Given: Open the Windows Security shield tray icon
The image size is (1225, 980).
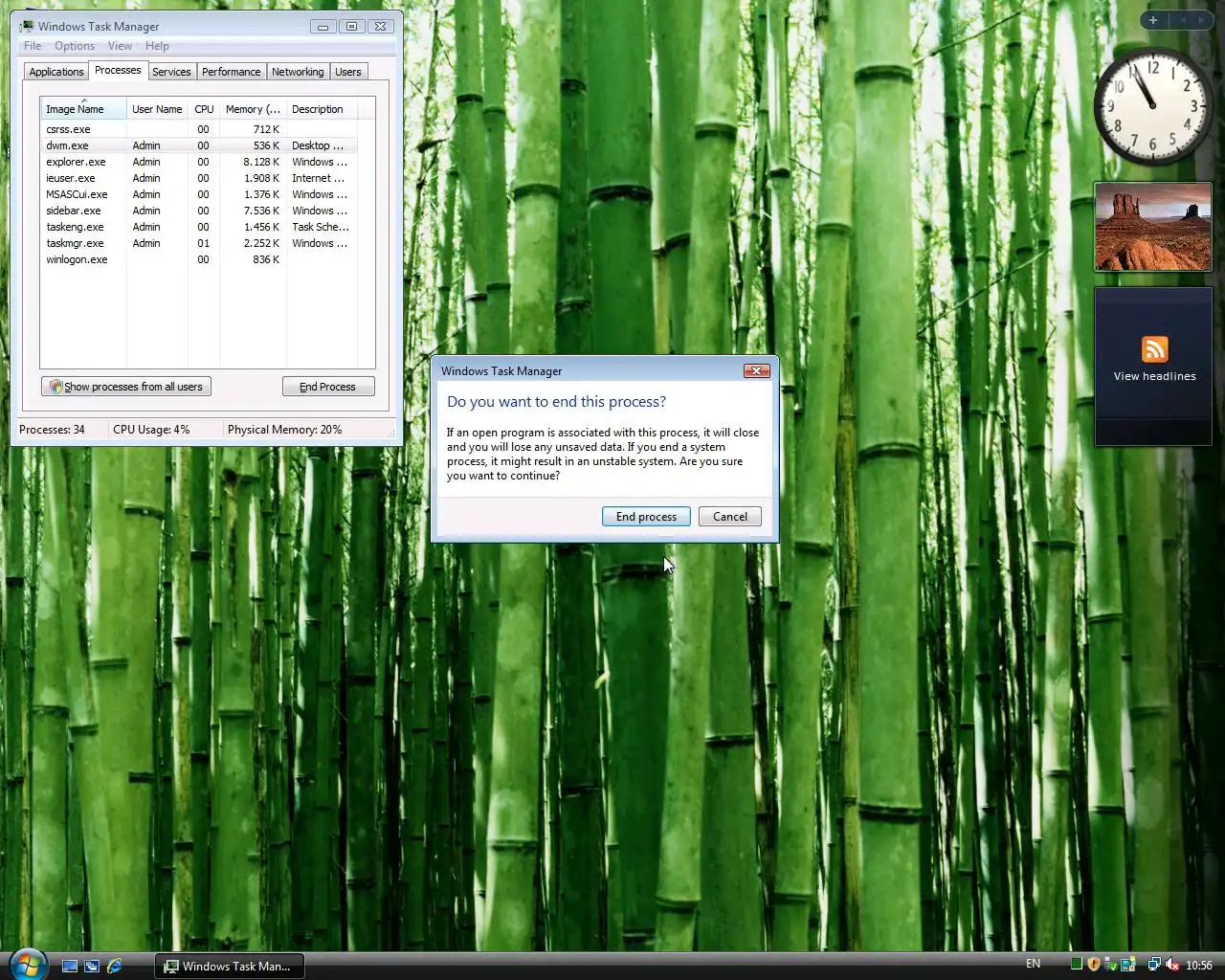Looking at the screenshot, I should pos(1094,964).
